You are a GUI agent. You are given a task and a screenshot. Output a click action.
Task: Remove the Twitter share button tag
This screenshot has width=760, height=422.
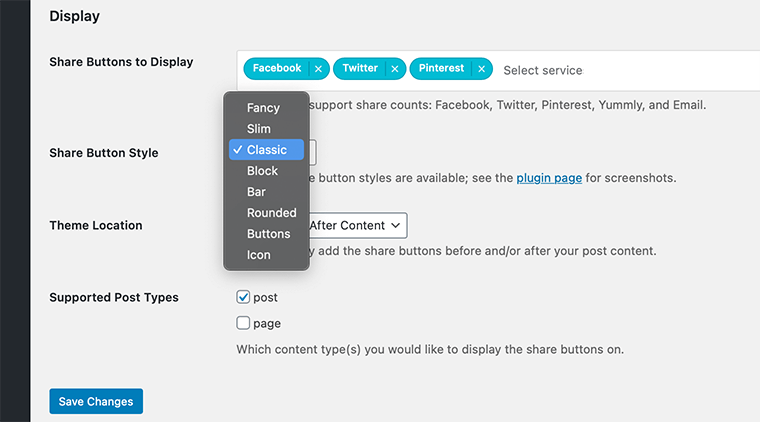(x=395, y=69)
